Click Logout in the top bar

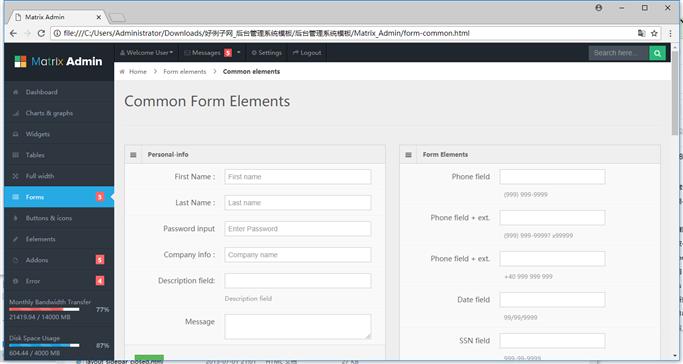[x=307, y=53]
